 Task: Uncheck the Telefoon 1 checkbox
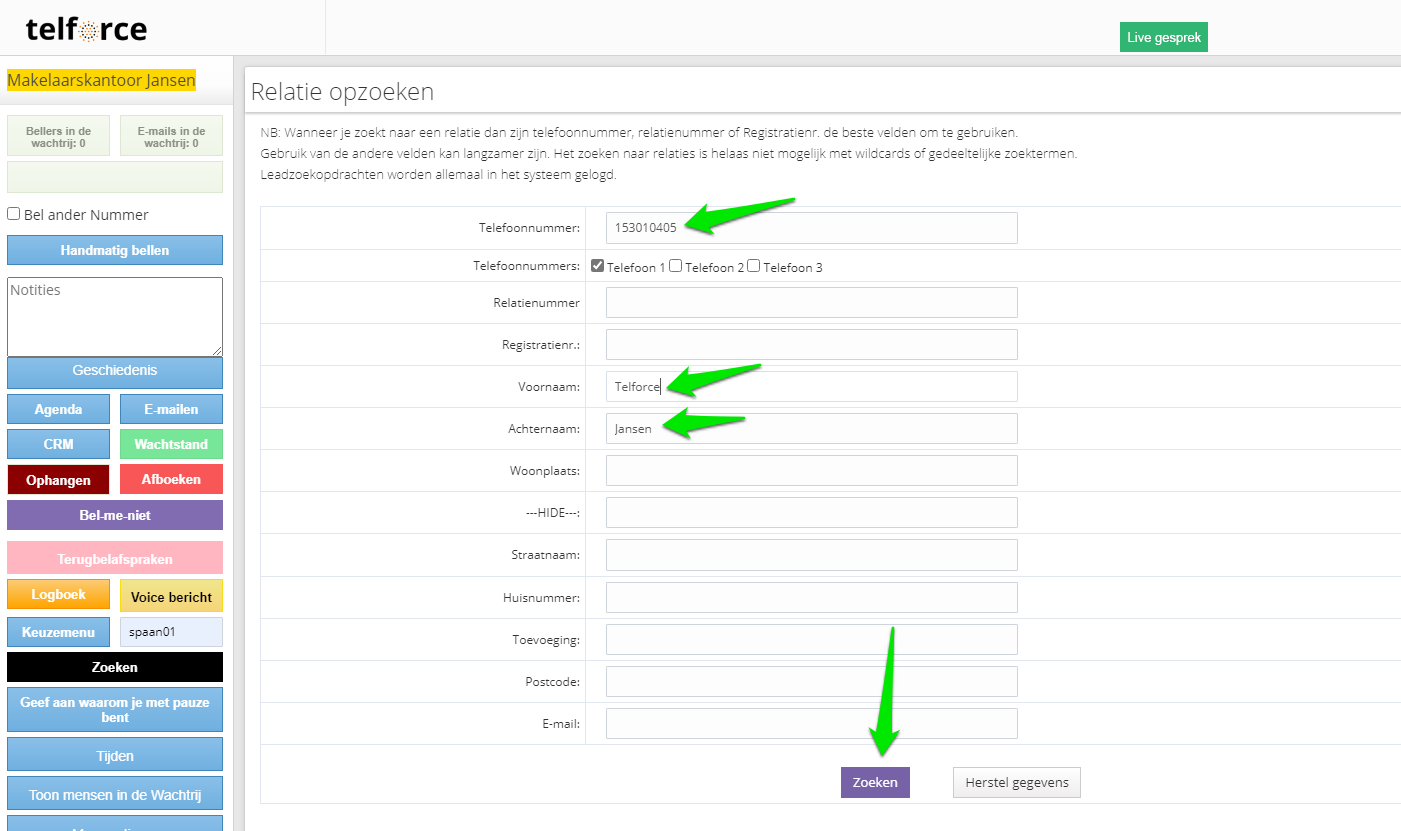pos(597,266)
